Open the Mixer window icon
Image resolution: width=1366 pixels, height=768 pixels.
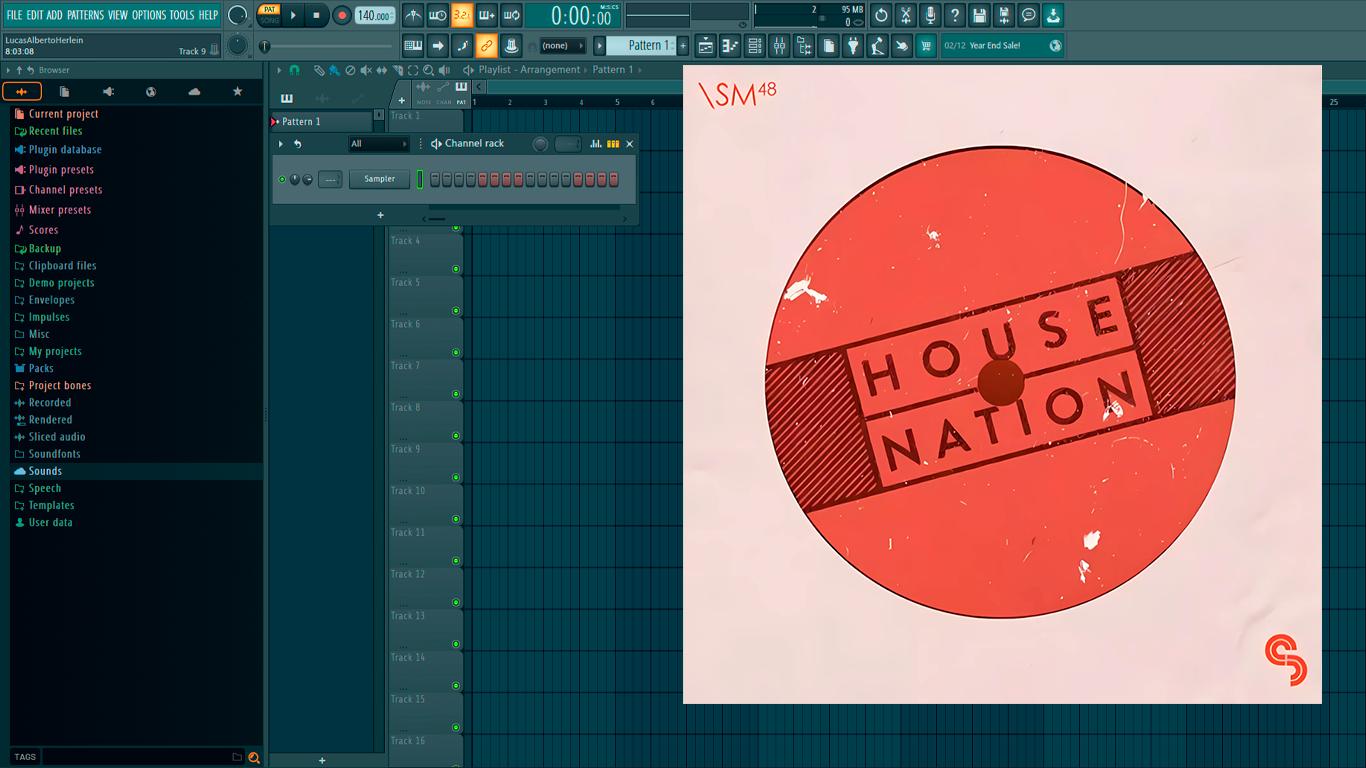coord(779,45)
